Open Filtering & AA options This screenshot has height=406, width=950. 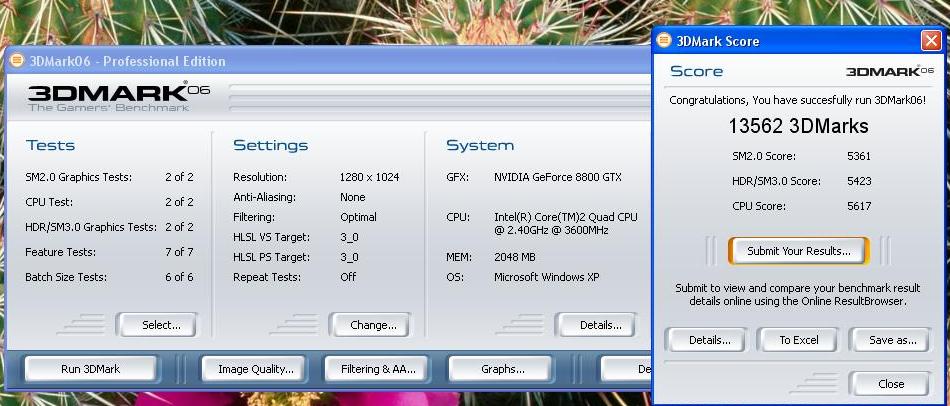point(377,368)
